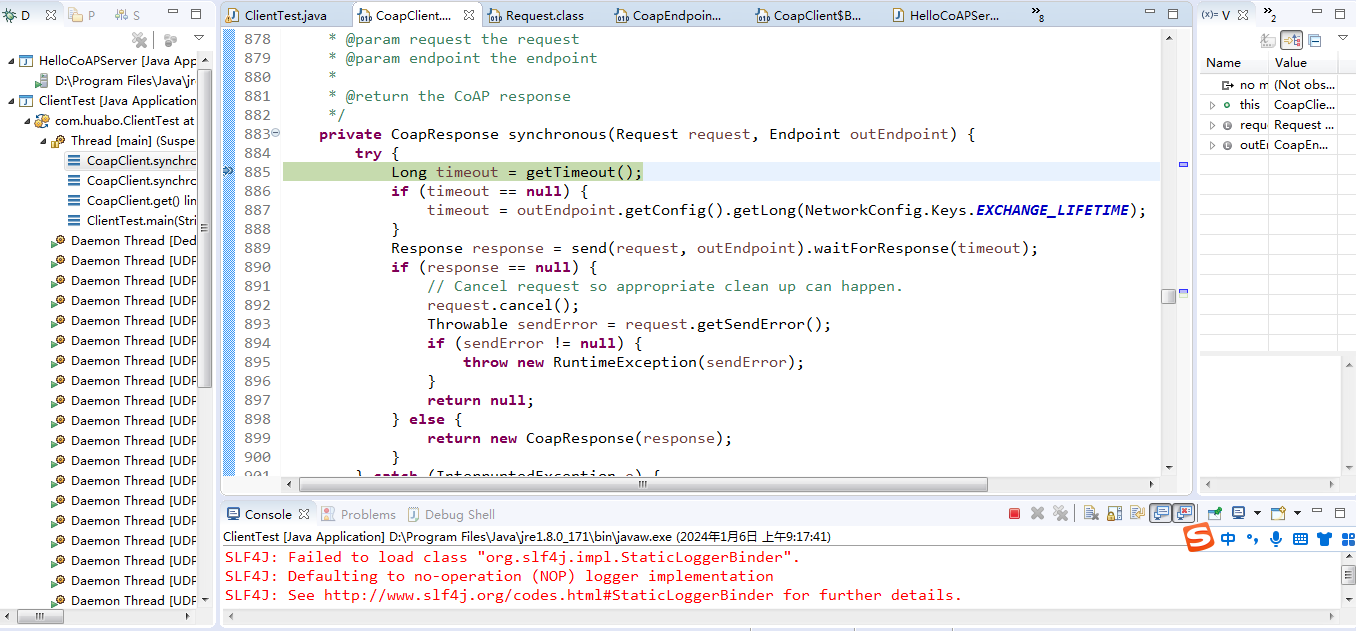
Task: Terminate the running ClientTest from the console toolbar
Action: tap(1014, 514)
